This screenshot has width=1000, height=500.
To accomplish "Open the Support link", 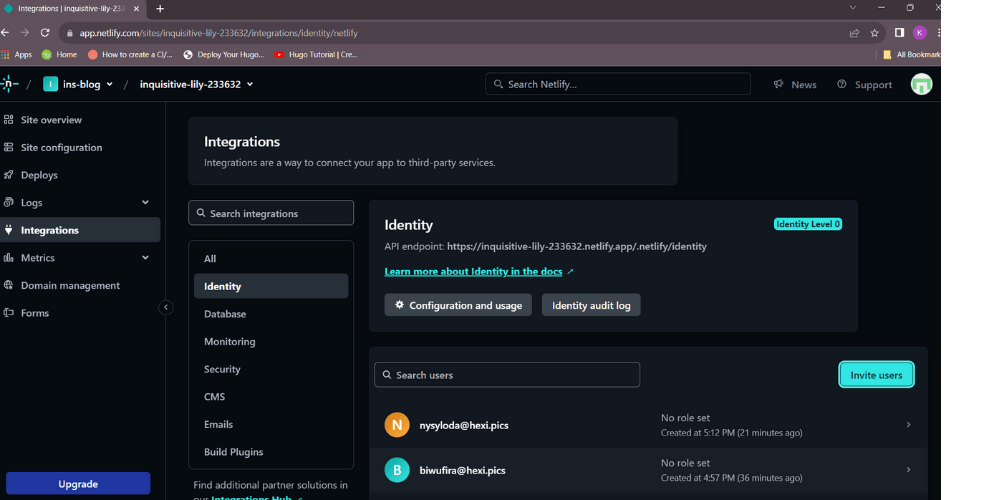I will pyautogui.click(x=864, y=84).
